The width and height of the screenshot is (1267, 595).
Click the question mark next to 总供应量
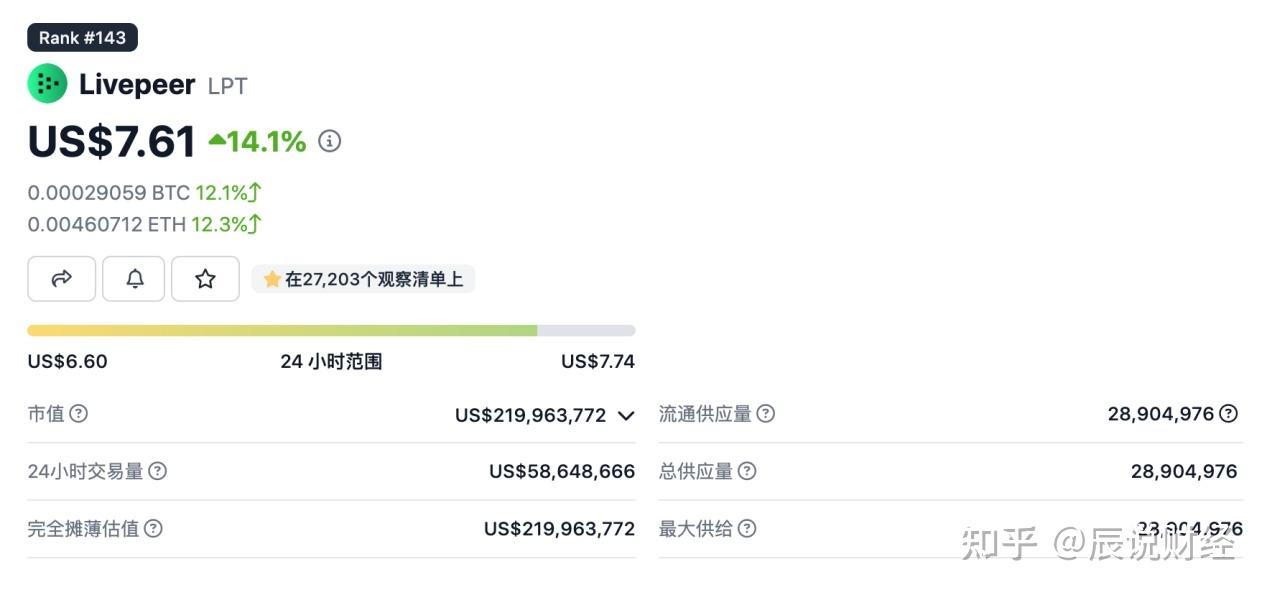[x=747, y=470]
